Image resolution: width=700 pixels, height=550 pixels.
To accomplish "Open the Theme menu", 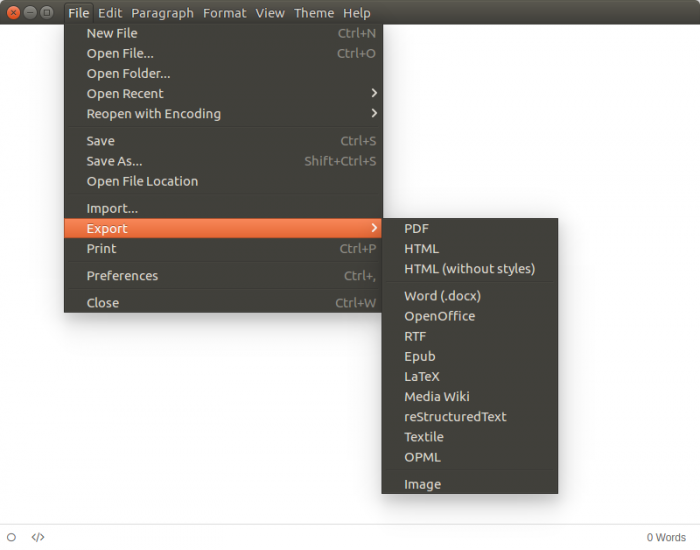I will [314, 13].
